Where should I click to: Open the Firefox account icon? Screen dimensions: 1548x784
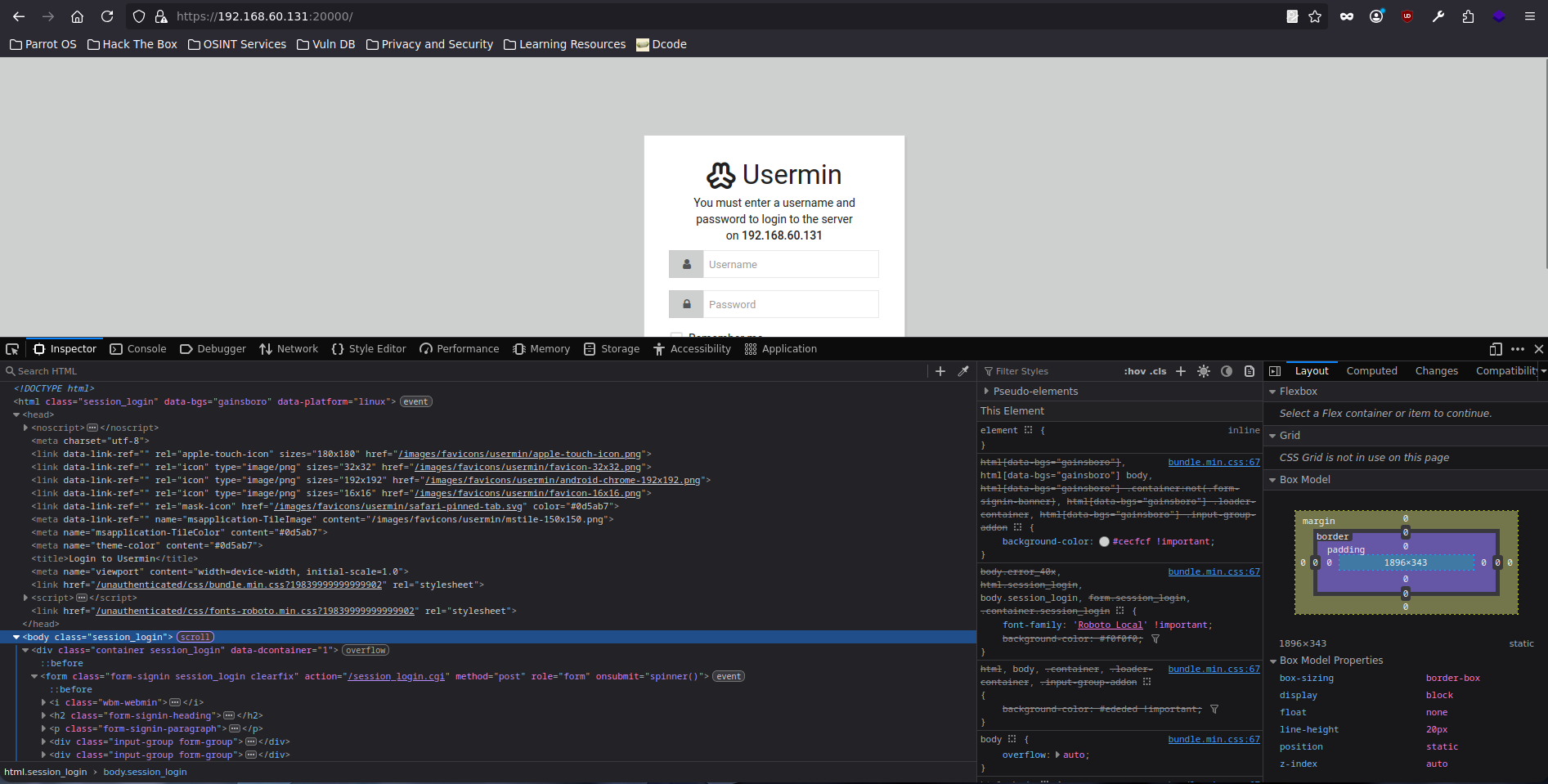tap(1377, 16)
